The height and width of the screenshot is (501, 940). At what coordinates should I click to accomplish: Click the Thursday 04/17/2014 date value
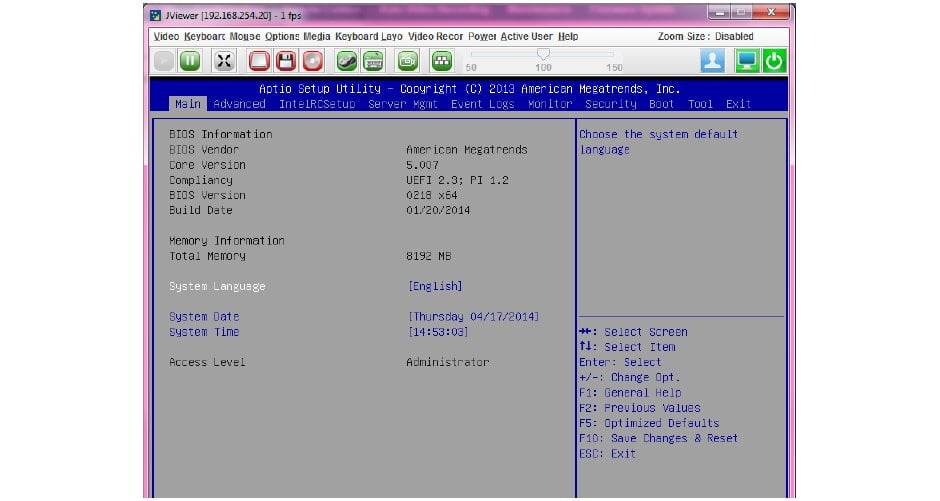[x=474, y=316]
